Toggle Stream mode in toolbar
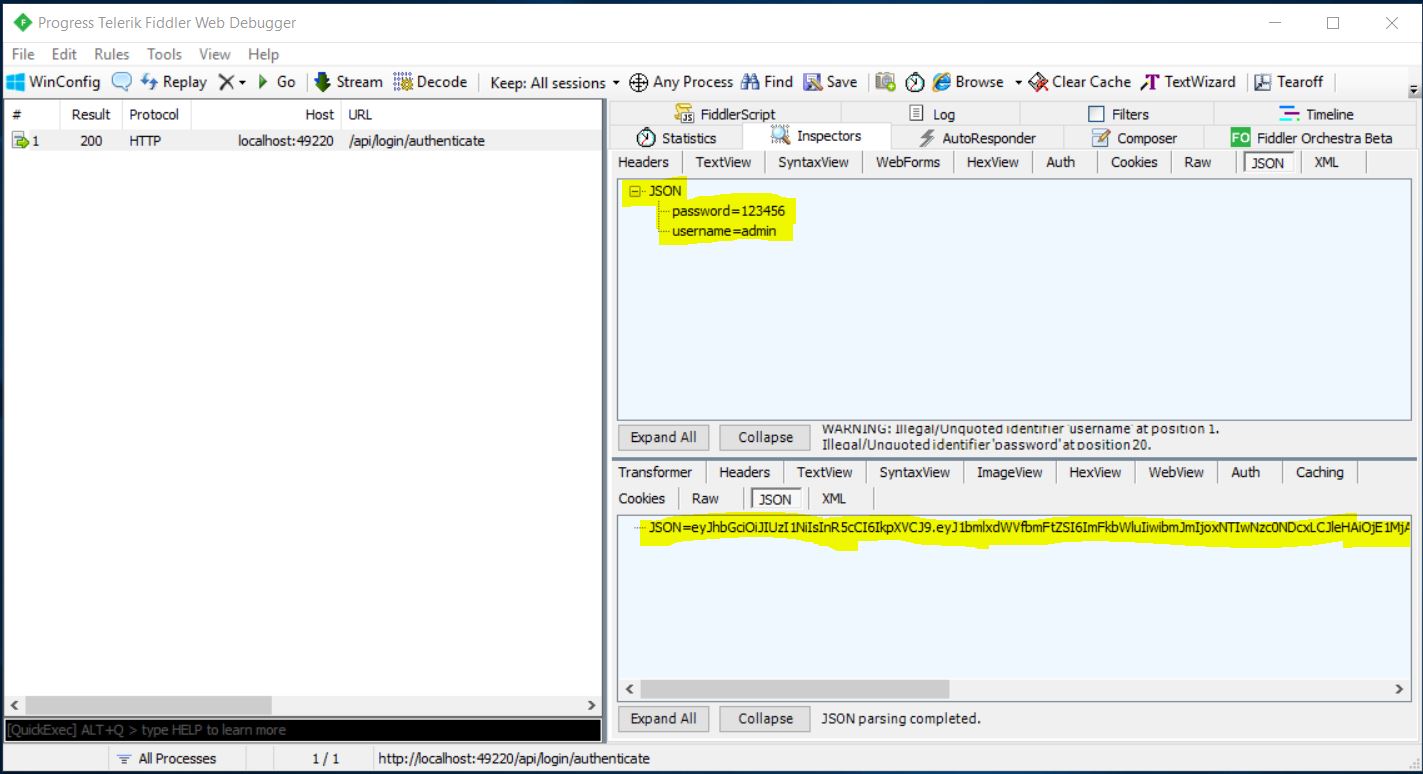Image resolution: width=1423 pixels, height=774 pixels. click(348, 82)
